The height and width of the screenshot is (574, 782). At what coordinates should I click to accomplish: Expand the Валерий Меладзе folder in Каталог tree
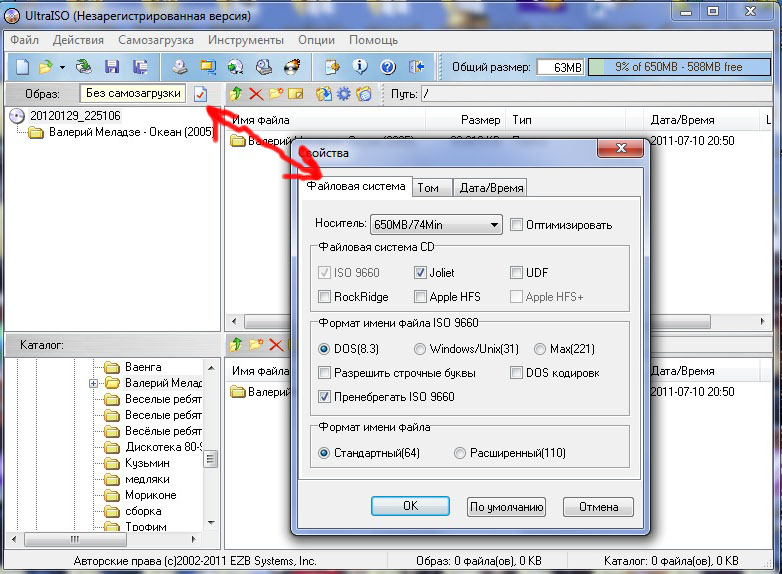click(x=93, y=383)
